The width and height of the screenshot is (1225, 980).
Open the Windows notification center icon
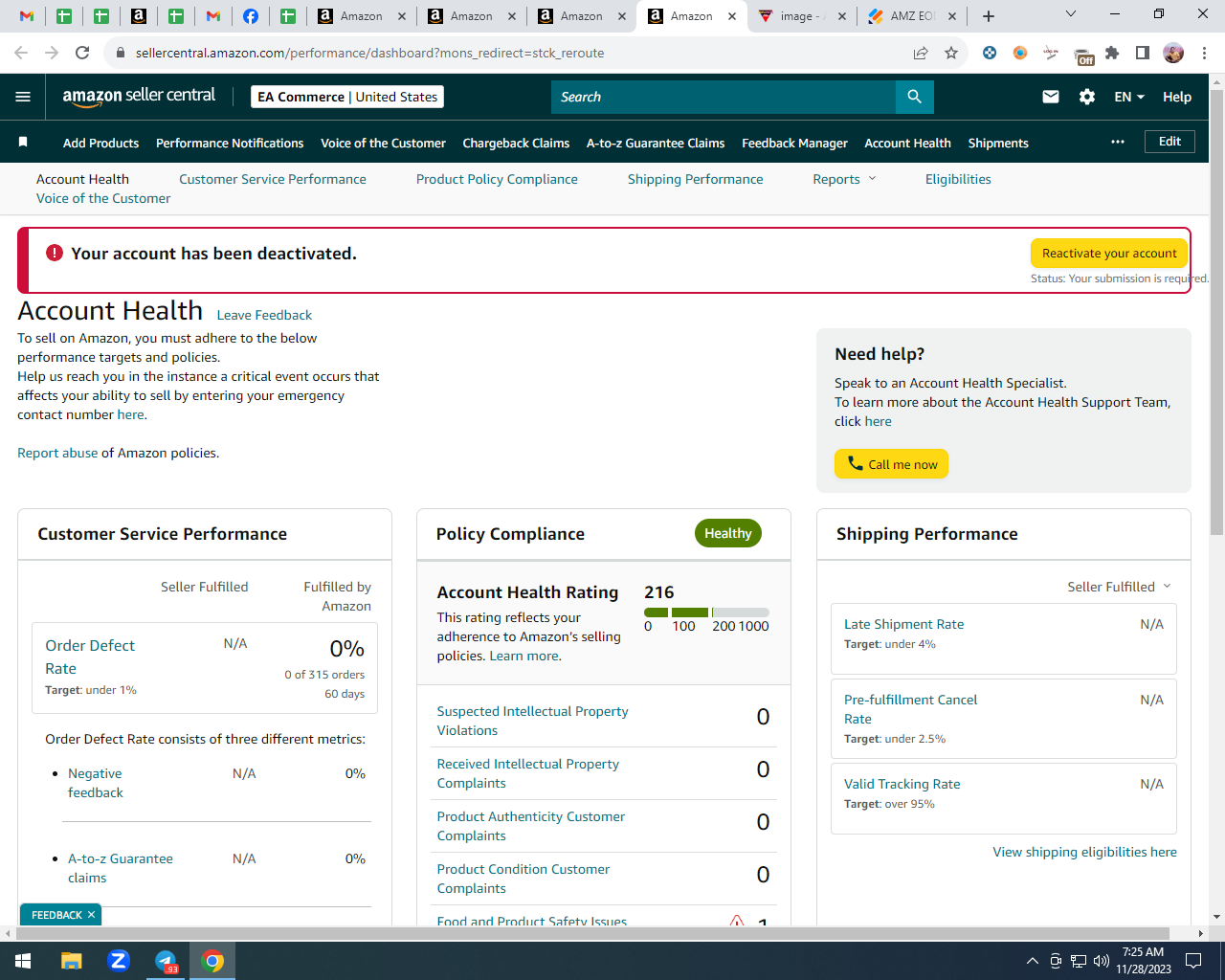[x=1193, y=961]
